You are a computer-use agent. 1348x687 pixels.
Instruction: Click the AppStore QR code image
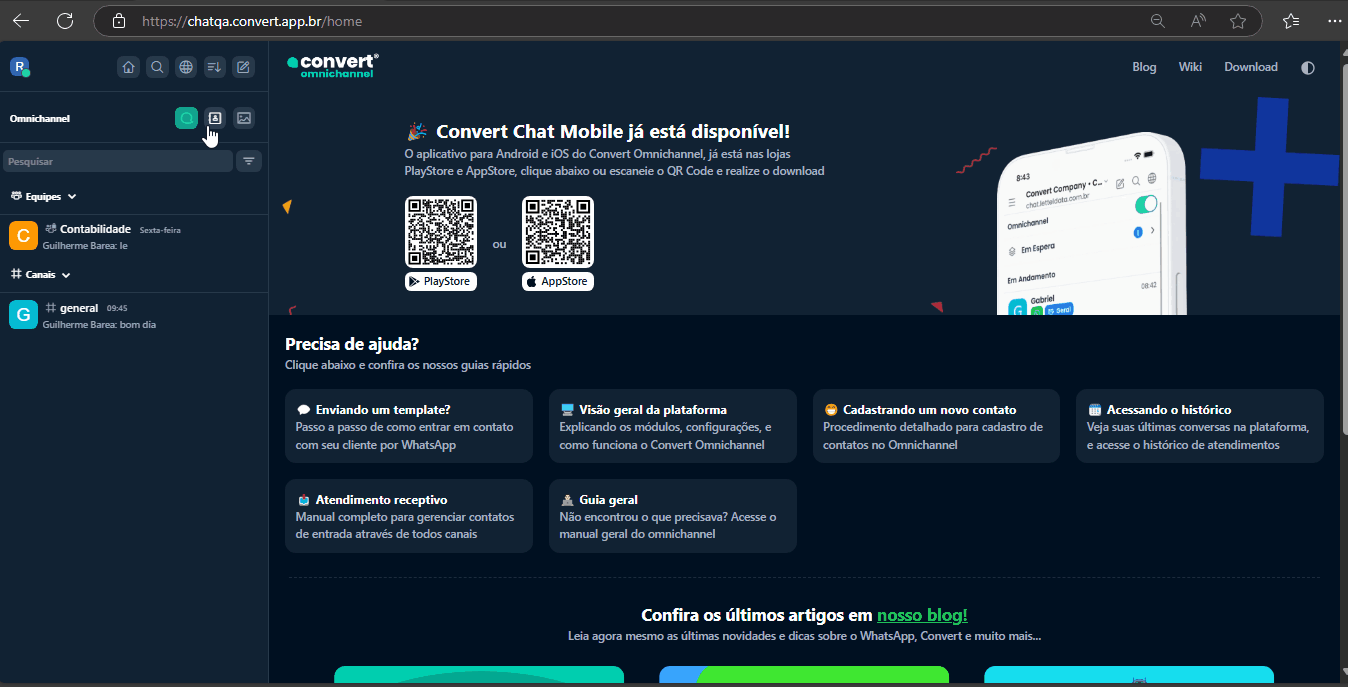pos(558,232)
